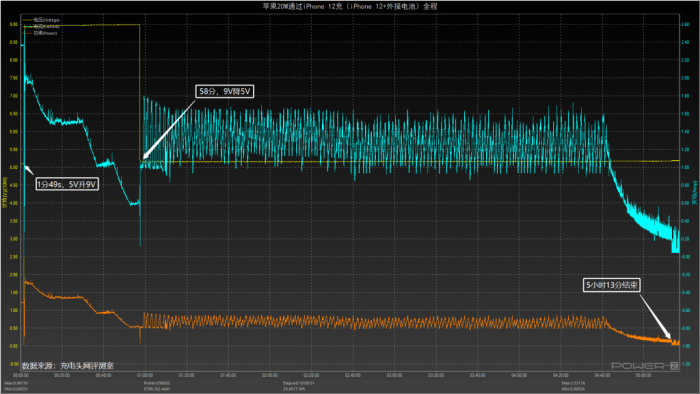
Task: Select the '58分, 9V降5V' annotation box
Action: coord(225,91)
